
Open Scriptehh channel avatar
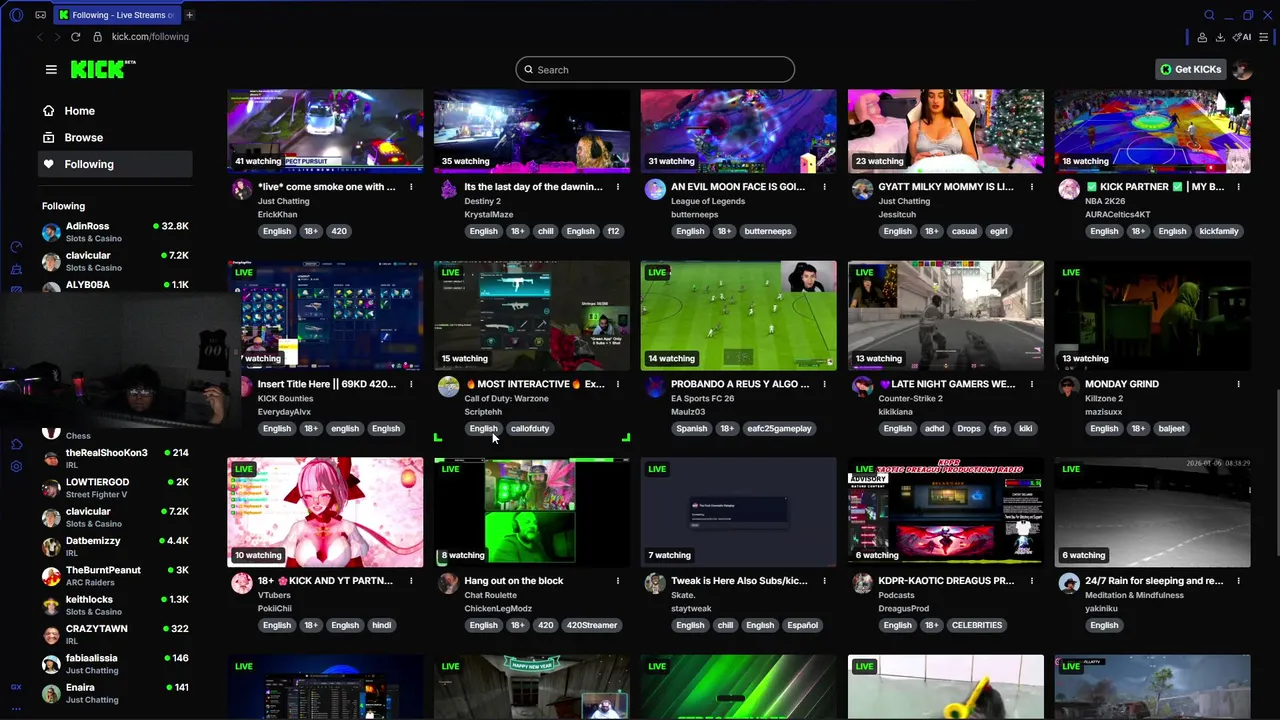[449, 387]
